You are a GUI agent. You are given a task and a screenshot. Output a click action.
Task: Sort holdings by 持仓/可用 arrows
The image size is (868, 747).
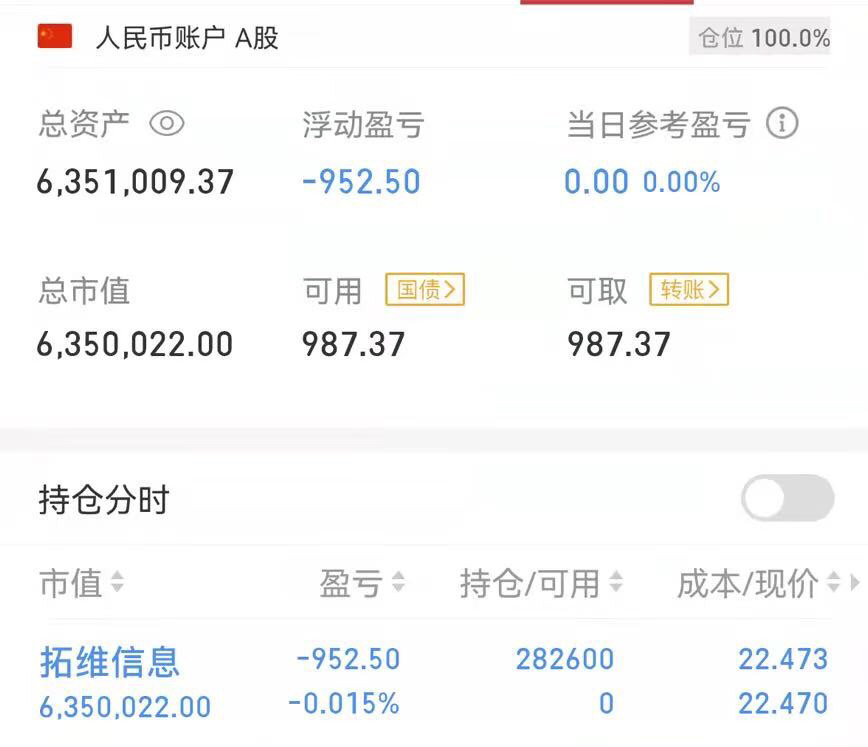(616, 582)
